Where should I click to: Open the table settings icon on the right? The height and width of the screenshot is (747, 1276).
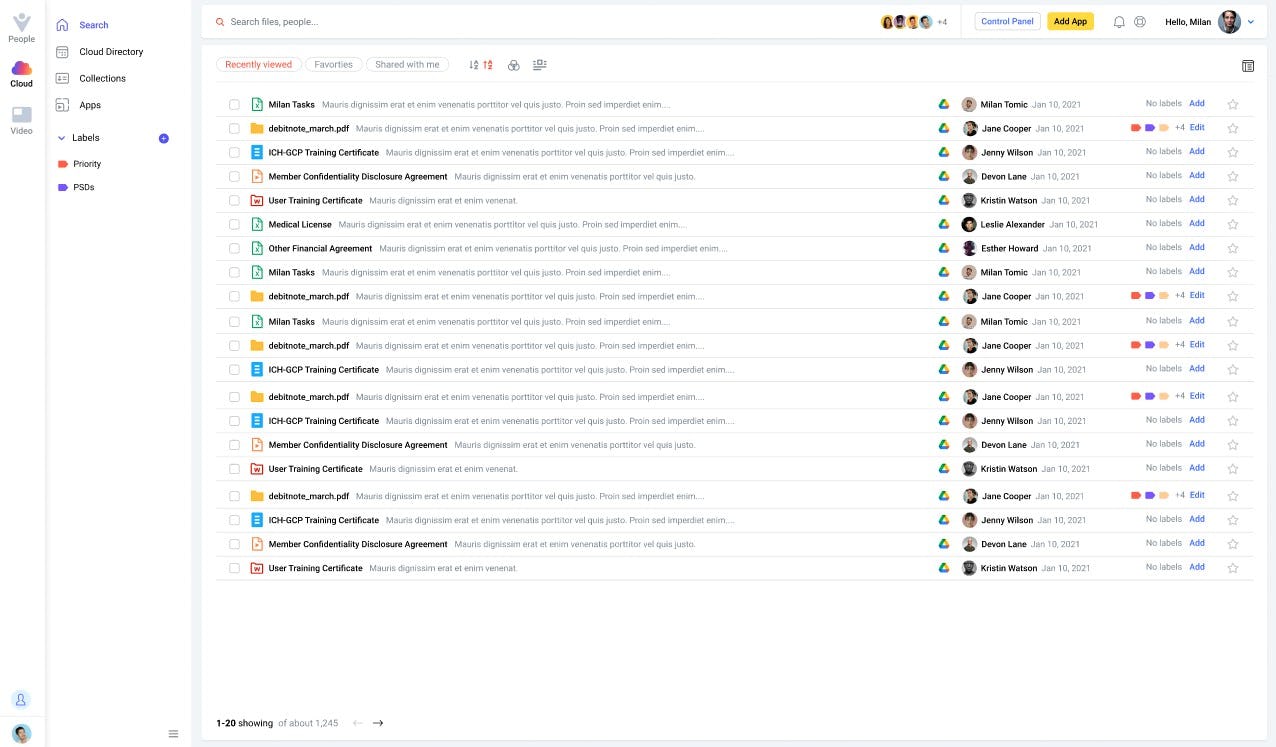tap(1248, 65)
